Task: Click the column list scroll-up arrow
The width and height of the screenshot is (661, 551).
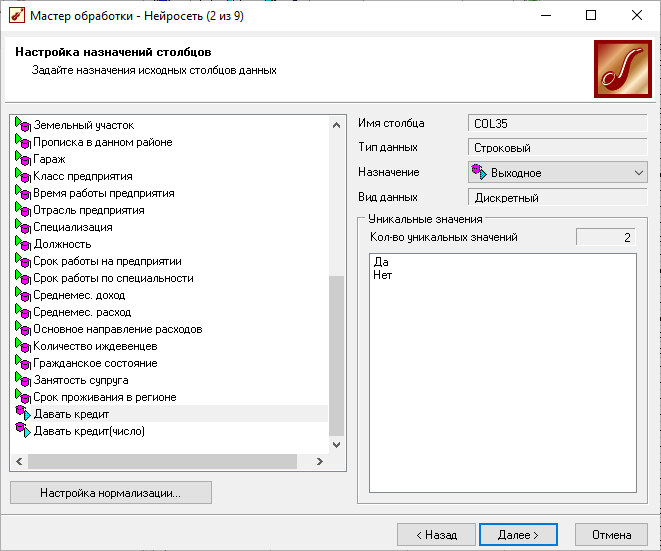Action: 336,125
